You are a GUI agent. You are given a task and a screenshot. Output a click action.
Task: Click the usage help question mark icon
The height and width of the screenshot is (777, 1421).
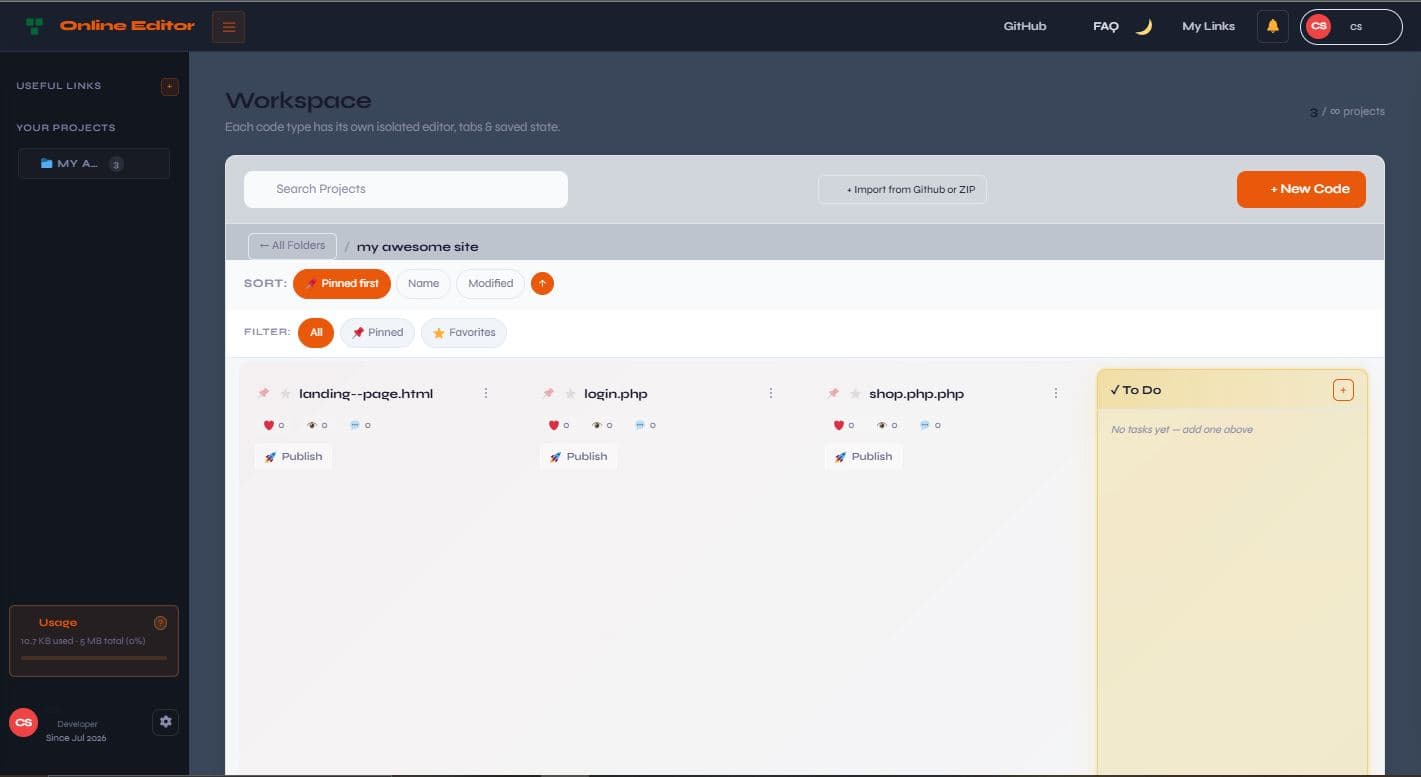point(160,623)
